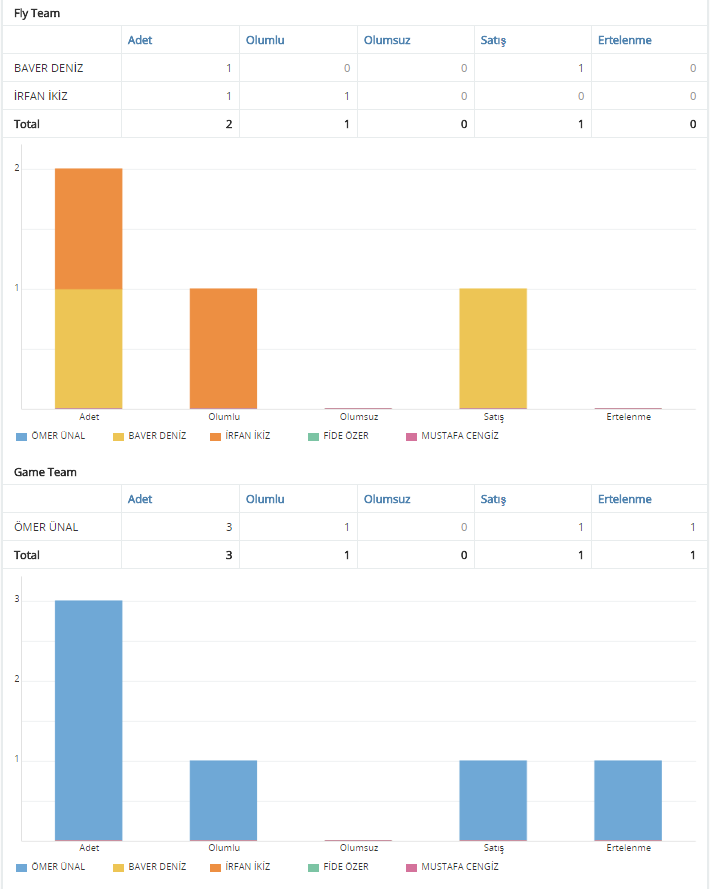Image resolution: width=710 pixels, height=889 pixels.
Task: Sort Fly Team table by Olumsuz header
Action: pyautogui.click(x=387, y=40)
